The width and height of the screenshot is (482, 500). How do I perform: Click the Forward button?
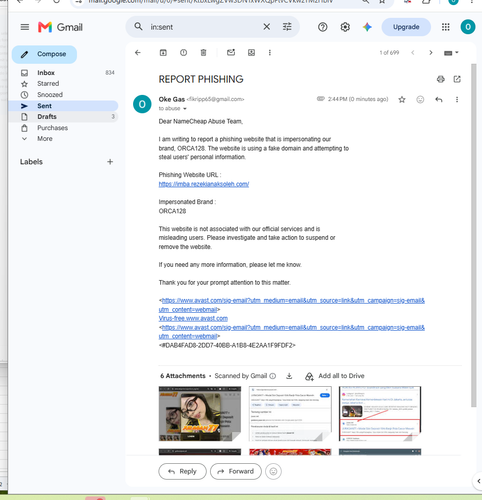pos(236,471)
